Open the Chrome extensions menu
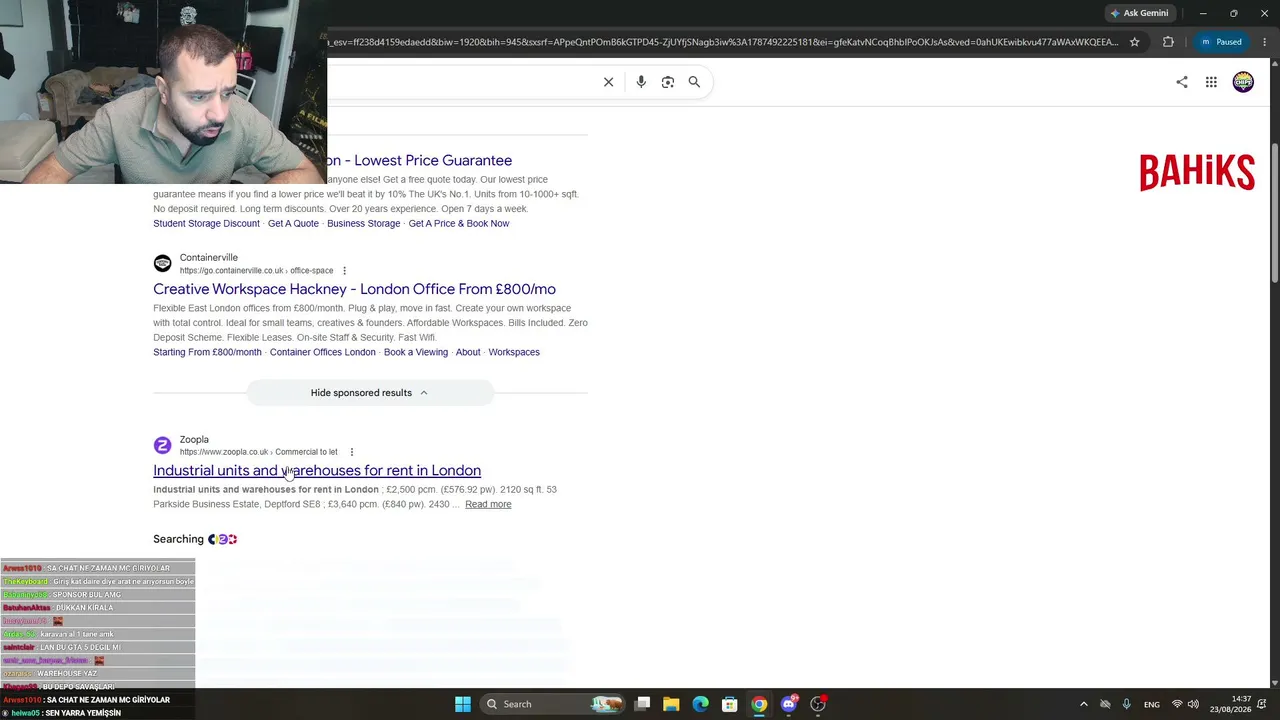Image resolution: width=1280 pixels, height=720 pixels. click(x=1168, y=42)
